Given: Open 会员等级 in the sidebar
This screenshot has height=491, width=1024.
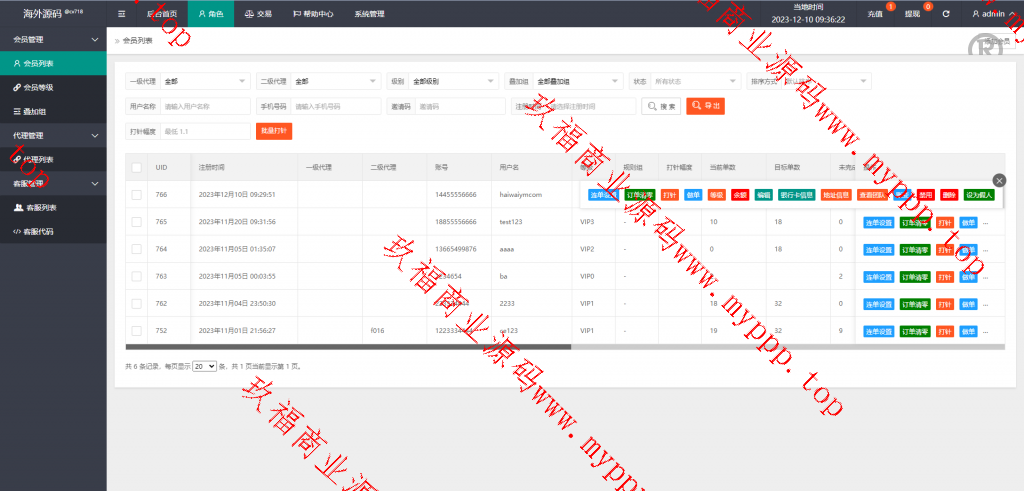Looking at the screenshot, I should pos(39,88).
